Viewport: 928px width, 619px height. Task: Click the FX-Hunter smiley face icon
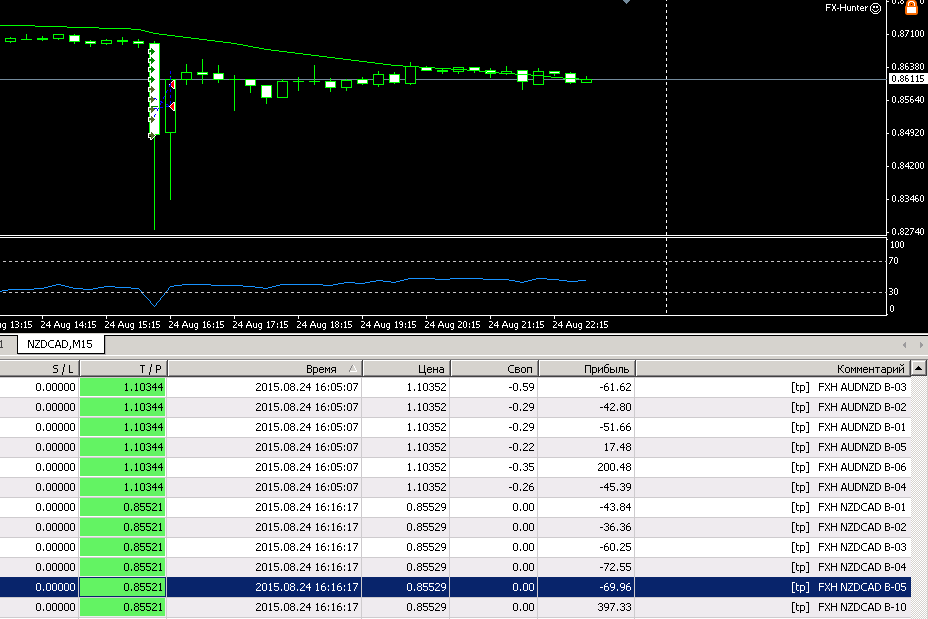875,8
